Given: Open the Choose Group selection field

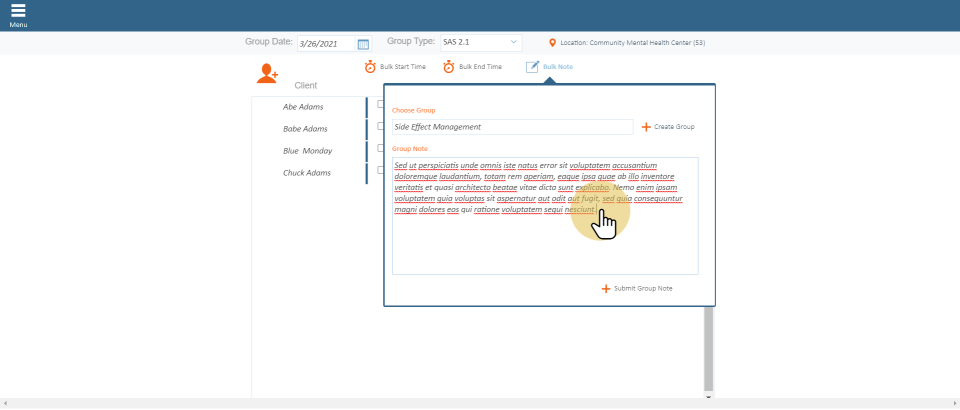Looking at the screenshot, I should point(512,127).
